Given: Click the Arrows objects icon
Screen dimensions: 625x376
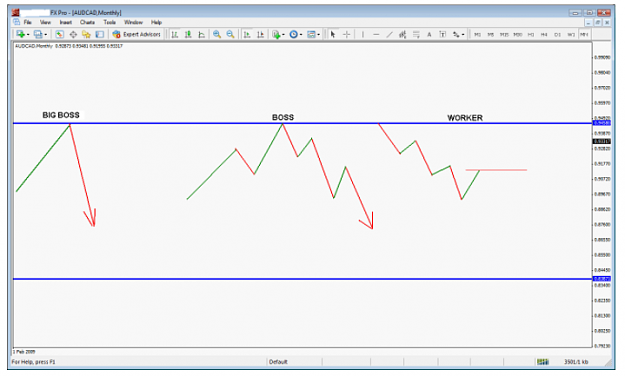Looking at the screenshot, I should coord(456,34).
